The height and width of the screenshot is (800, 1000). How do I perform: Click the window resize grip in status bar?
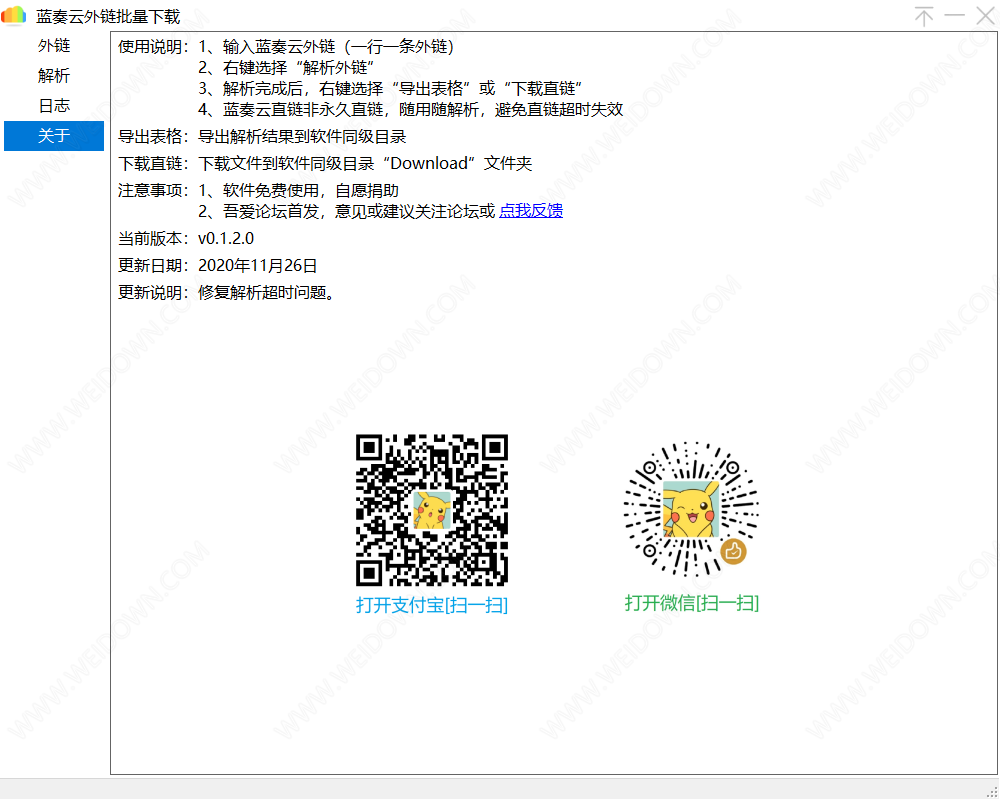pos(991,791)
